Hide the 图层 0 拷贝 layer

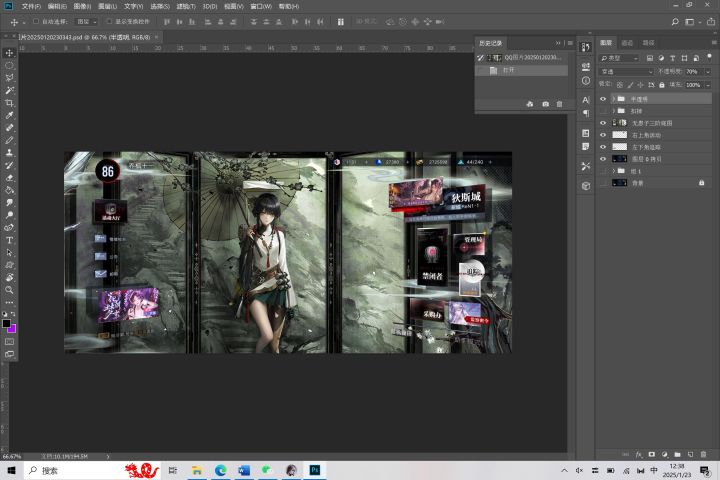603,159
